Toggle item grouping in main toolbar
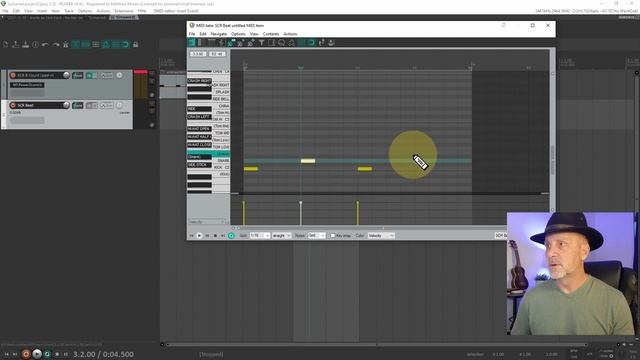Viewport: 640px width, 360px height. 85,44
